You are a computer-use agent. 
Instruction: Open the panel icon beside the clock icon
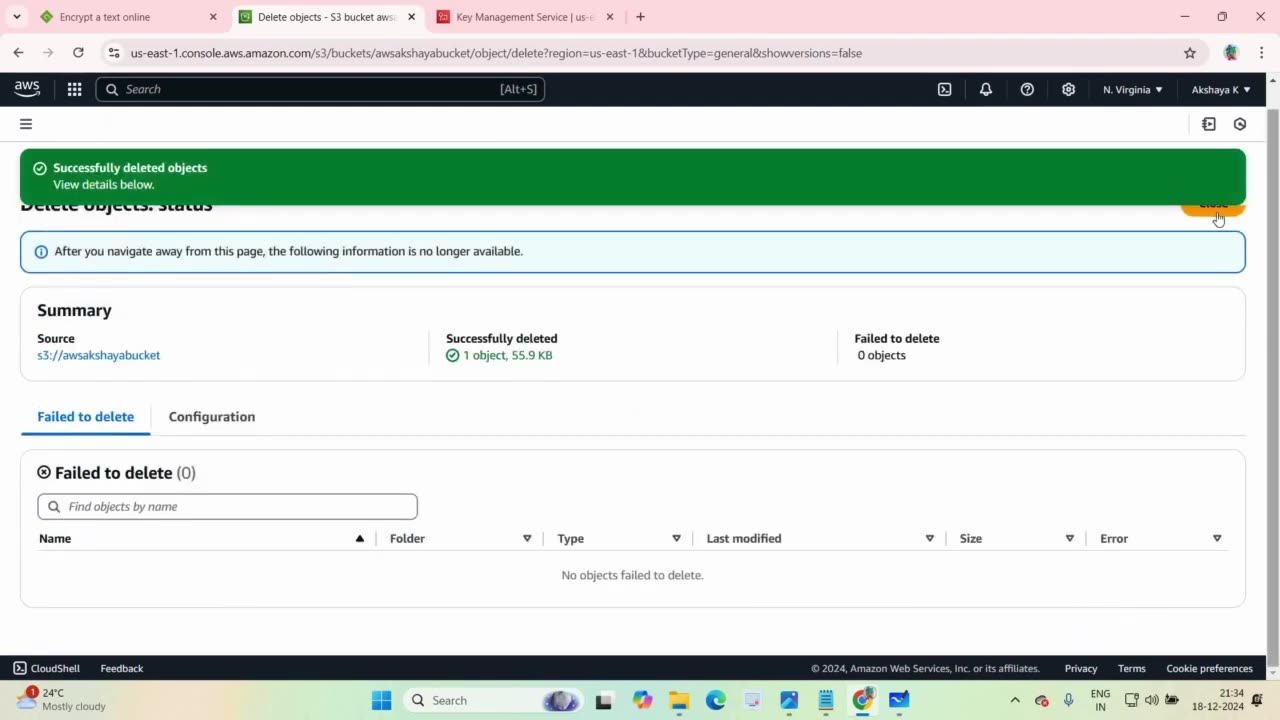point(1209,124)
